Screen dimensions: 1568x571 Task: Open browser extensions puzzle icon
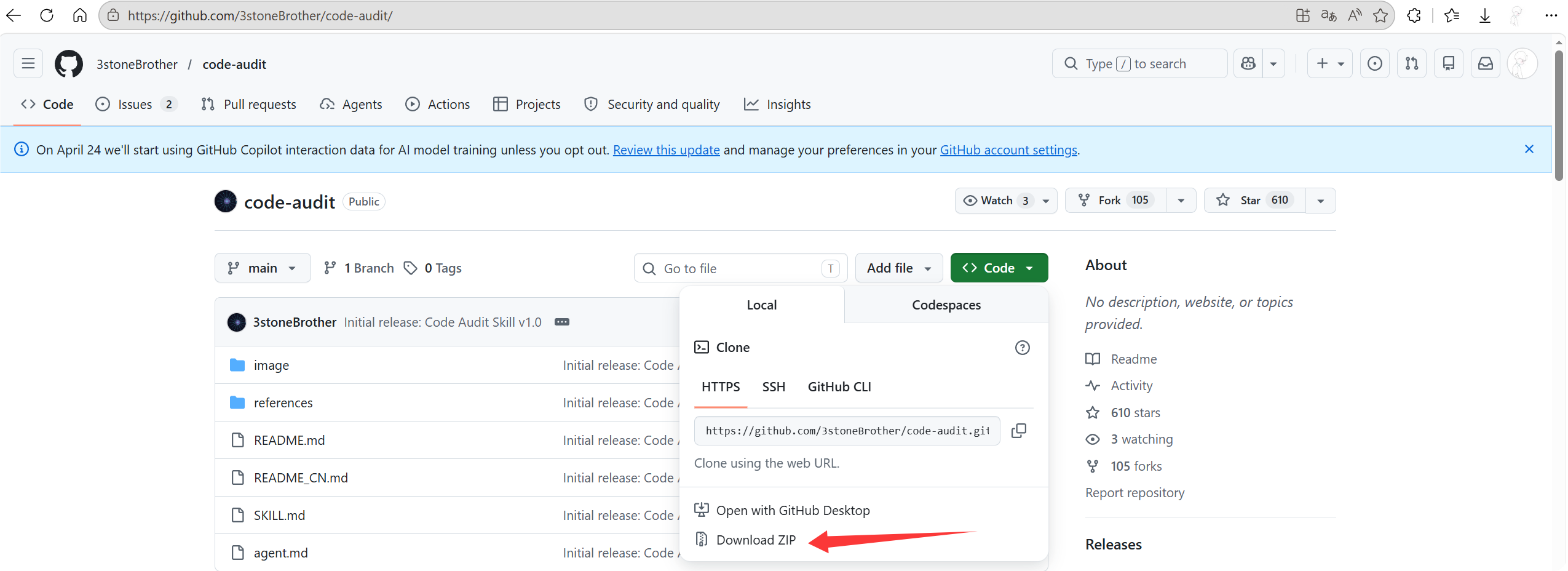coord(1414,15)
